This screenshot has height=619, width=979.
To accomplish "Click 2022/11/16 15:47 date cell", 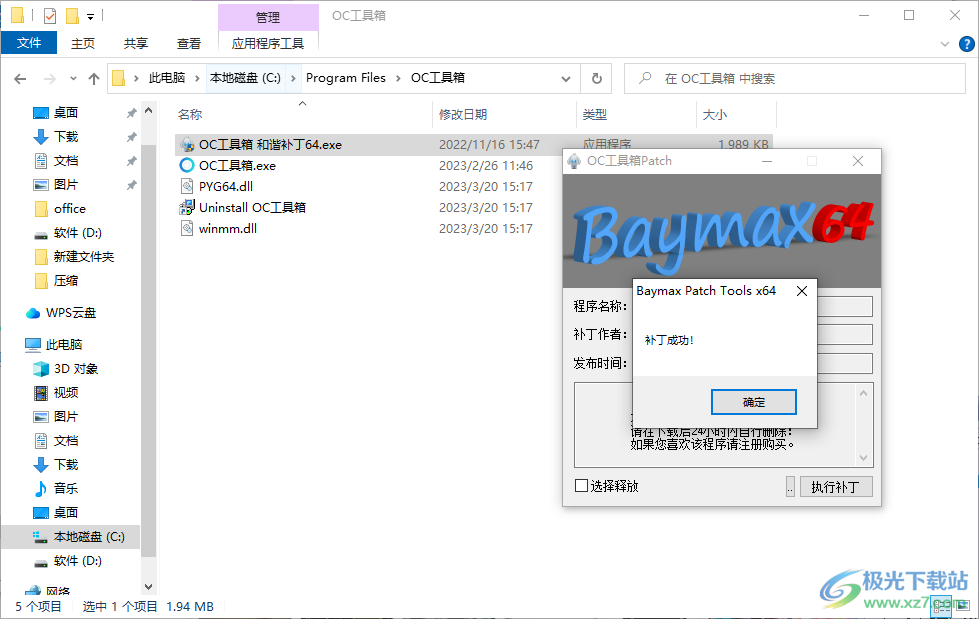I will (489, 145).
